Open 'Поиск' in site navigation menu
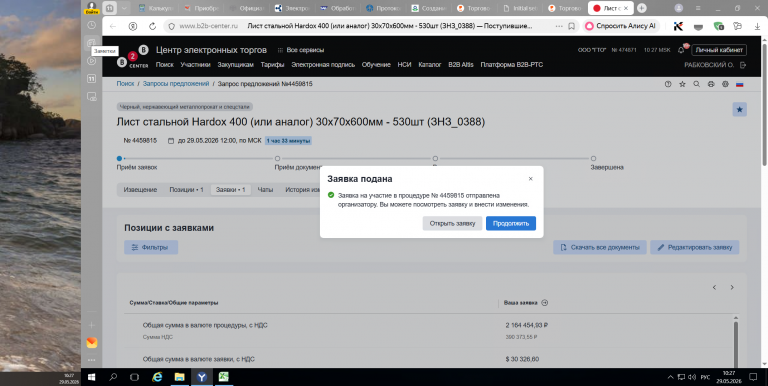 165,65
